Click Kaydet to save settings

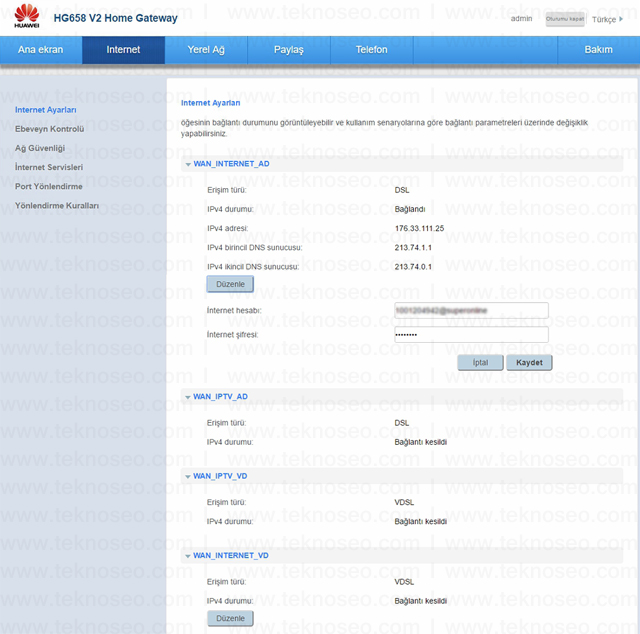coord(529,363)
